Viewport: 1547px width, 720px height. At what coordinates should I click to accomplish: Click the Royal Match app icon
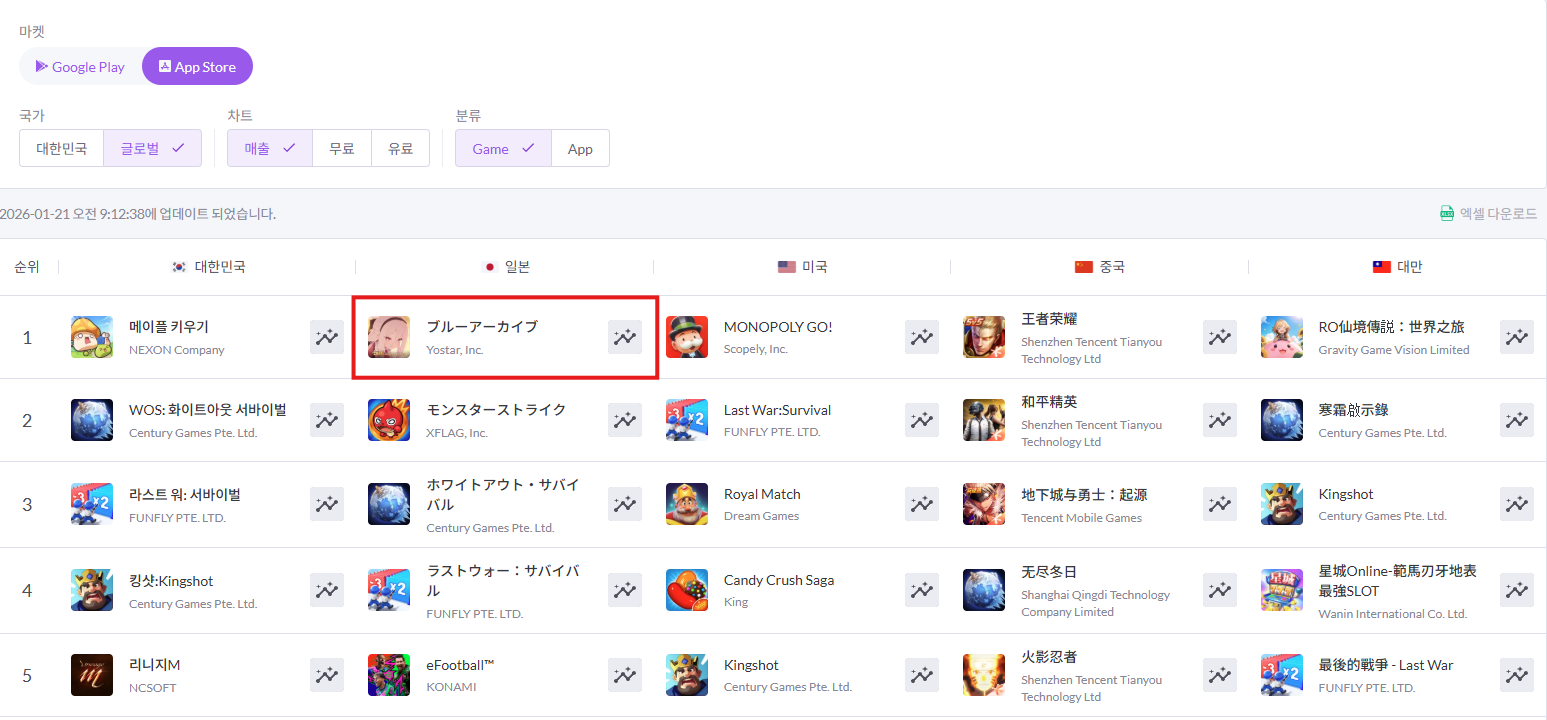[686, 504]
